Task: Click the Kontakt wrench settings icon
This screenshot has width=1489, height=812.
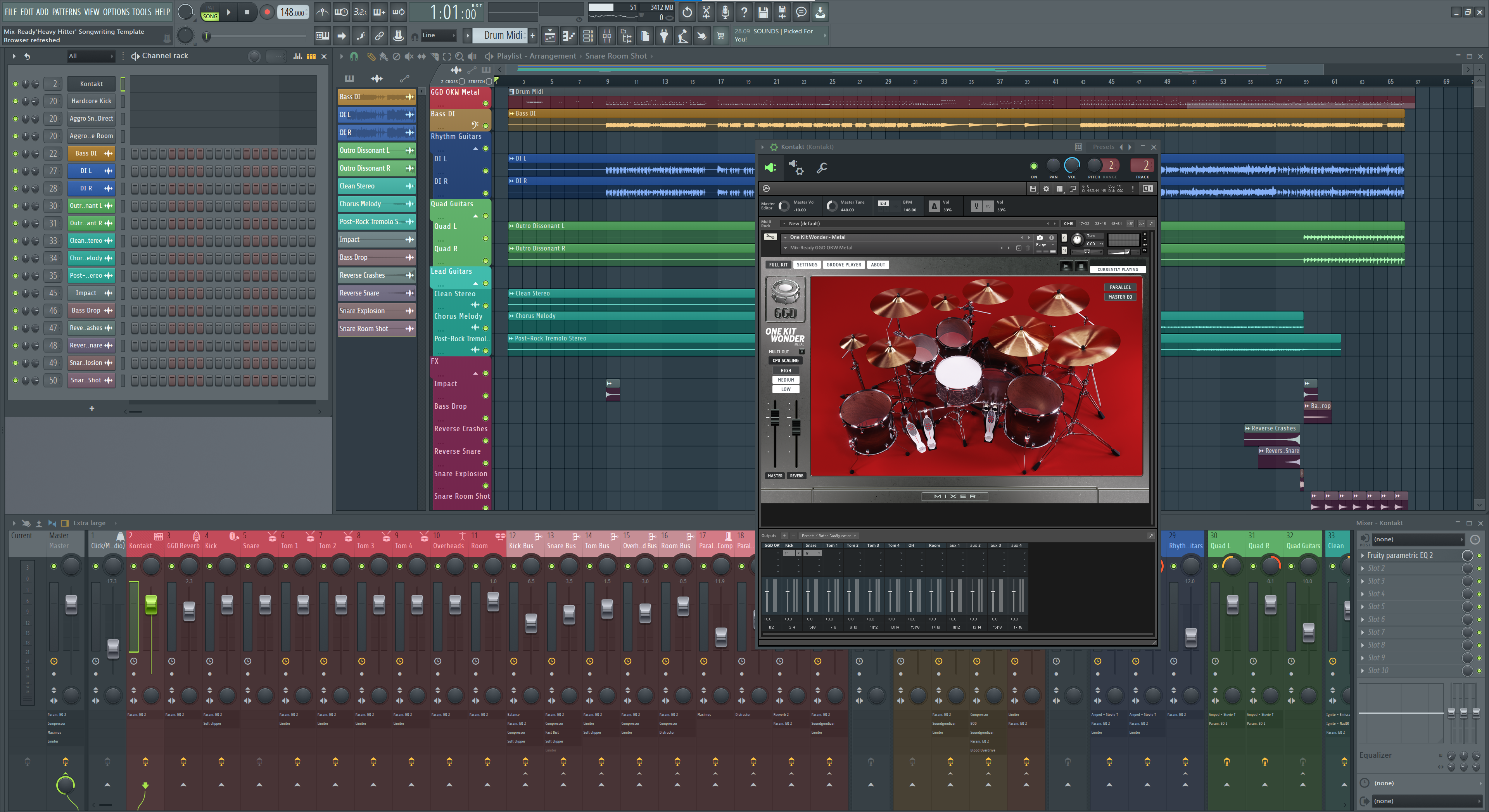Action: 821,168
